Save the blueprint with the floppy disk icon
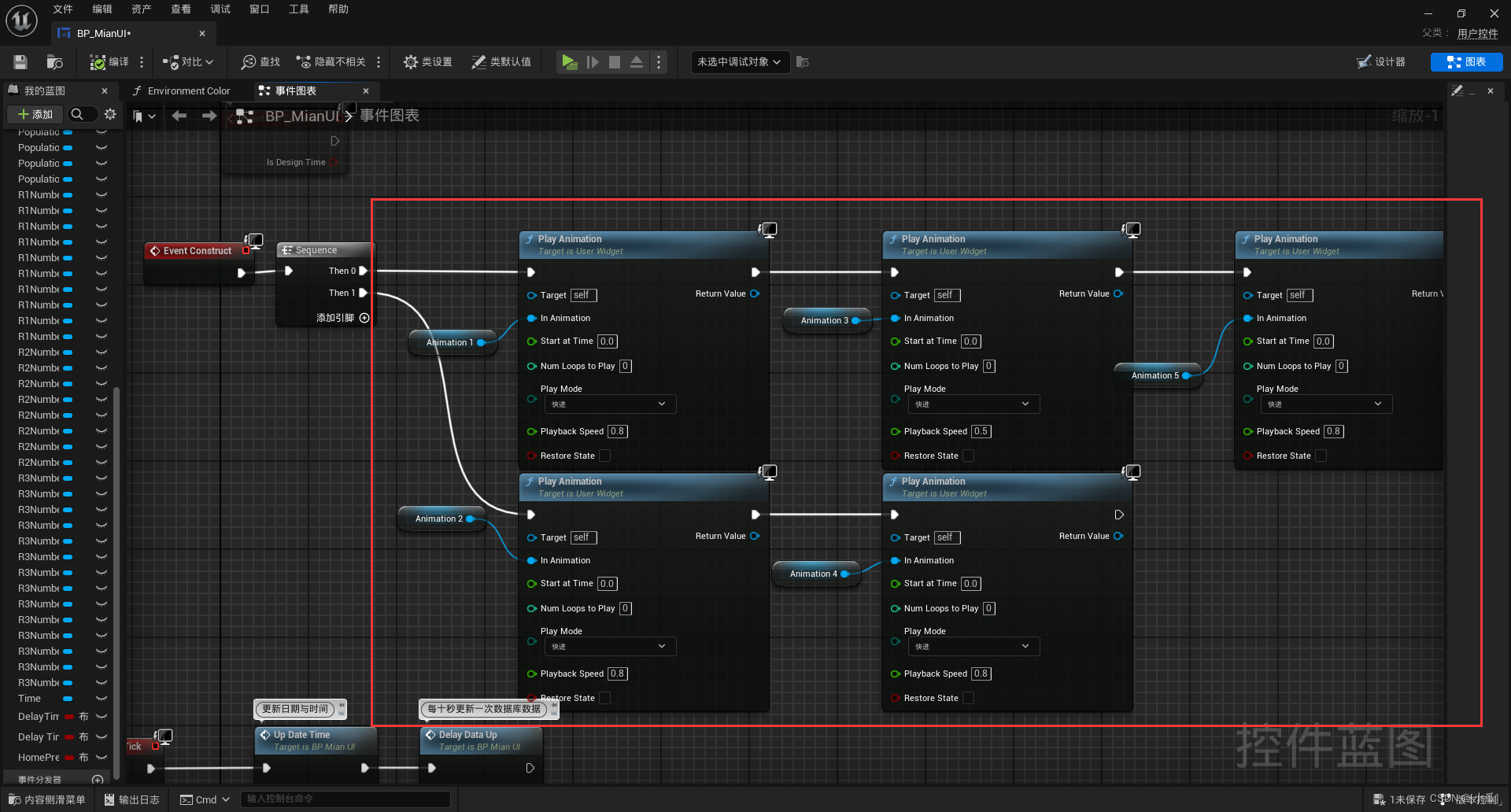 click(x=20, y=62)
